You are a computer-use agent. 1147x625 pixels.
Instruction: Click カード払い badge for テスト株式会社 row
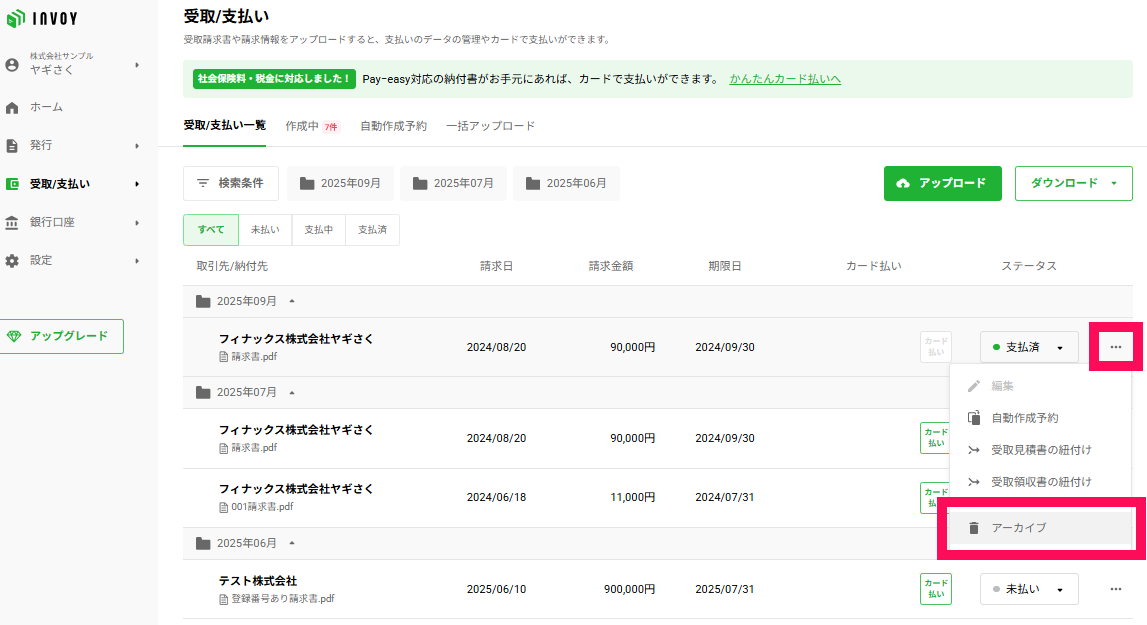(x=936, y=588)
